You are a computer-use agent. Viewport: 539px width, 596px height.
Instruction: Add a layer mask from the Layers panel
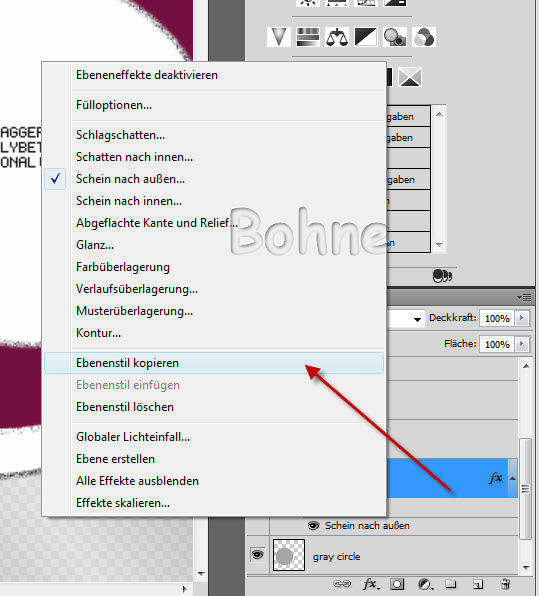click(397, 584)
